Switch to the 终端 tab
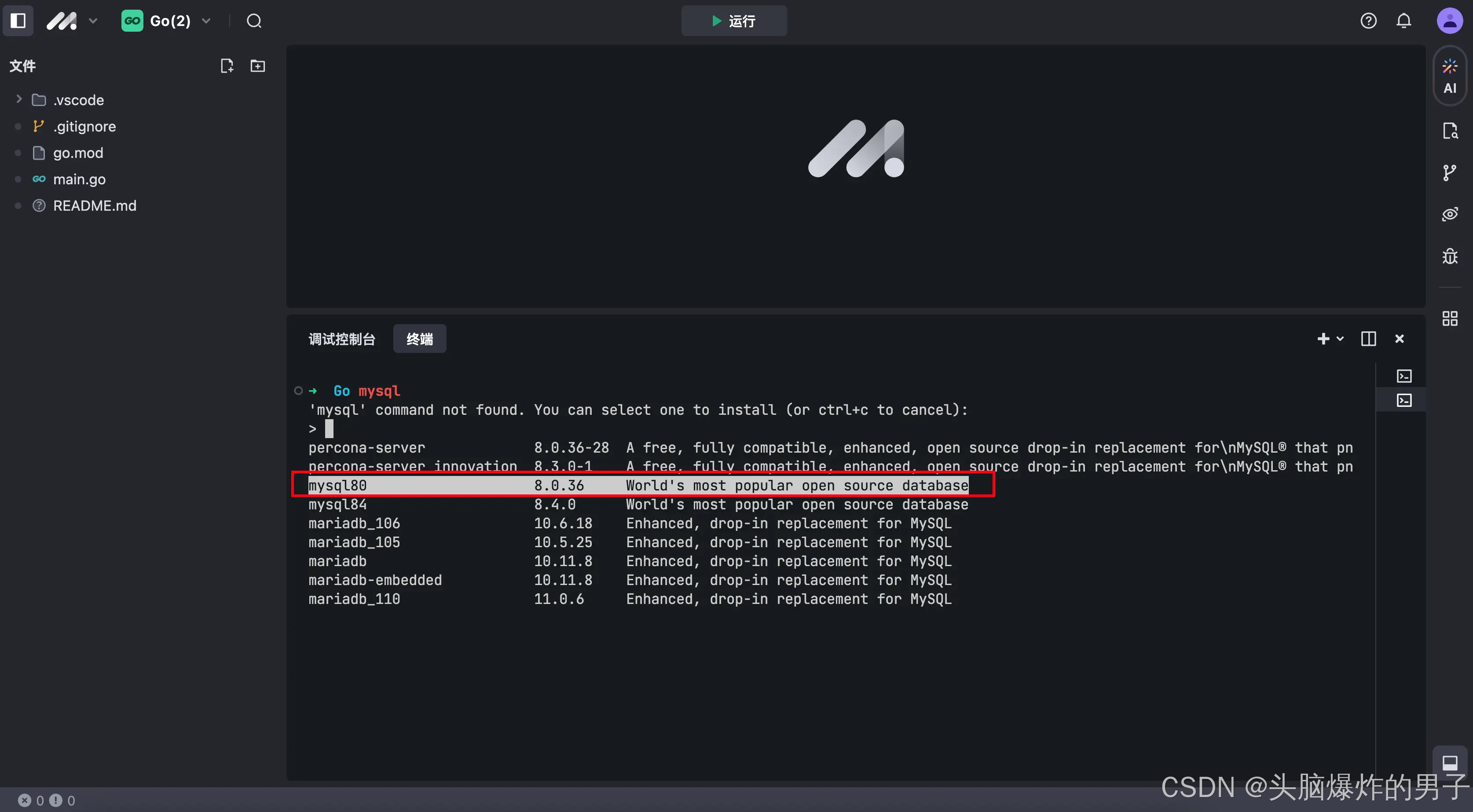The image size is (1473, 812). point(419,339)
